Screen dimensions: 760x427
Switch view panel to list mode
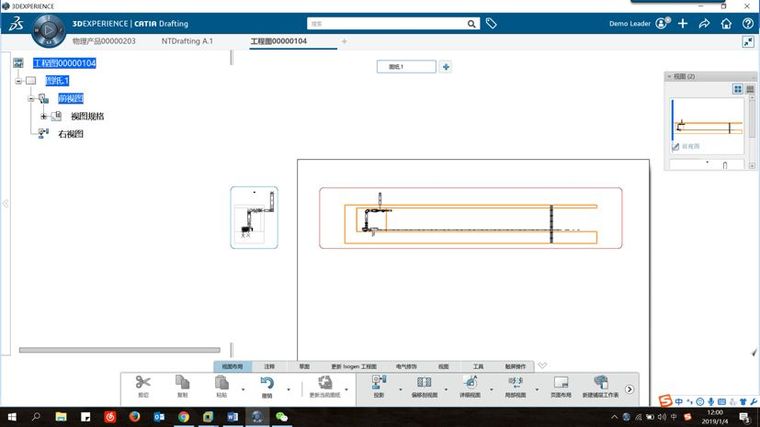click(750, 89)
